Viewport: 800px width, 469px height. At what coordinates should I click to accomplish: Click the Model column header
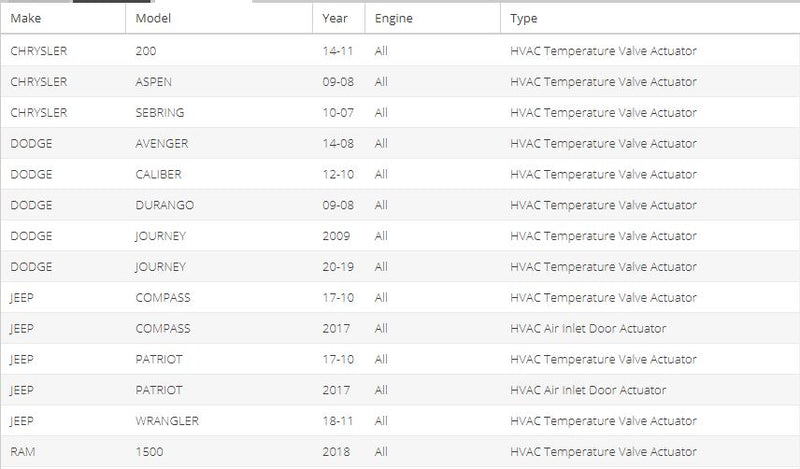pyautogui.click(x=219, y=18)
